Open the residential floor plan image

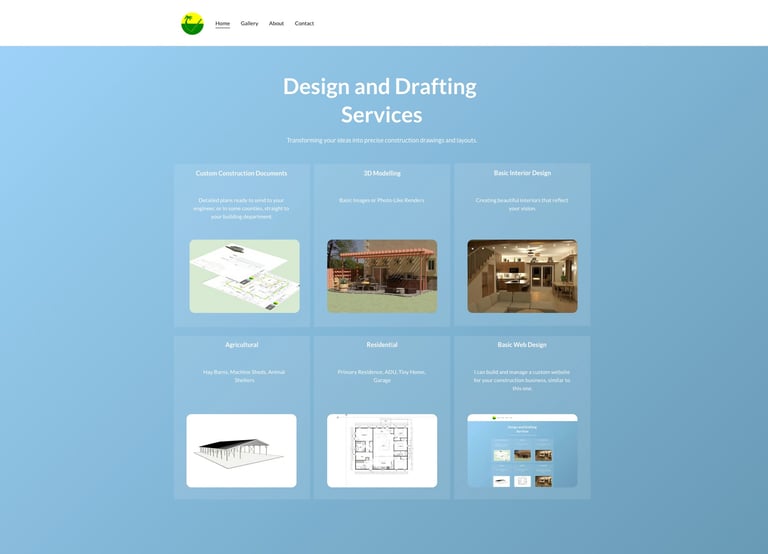pyautogui.click(x=382, y=451)
